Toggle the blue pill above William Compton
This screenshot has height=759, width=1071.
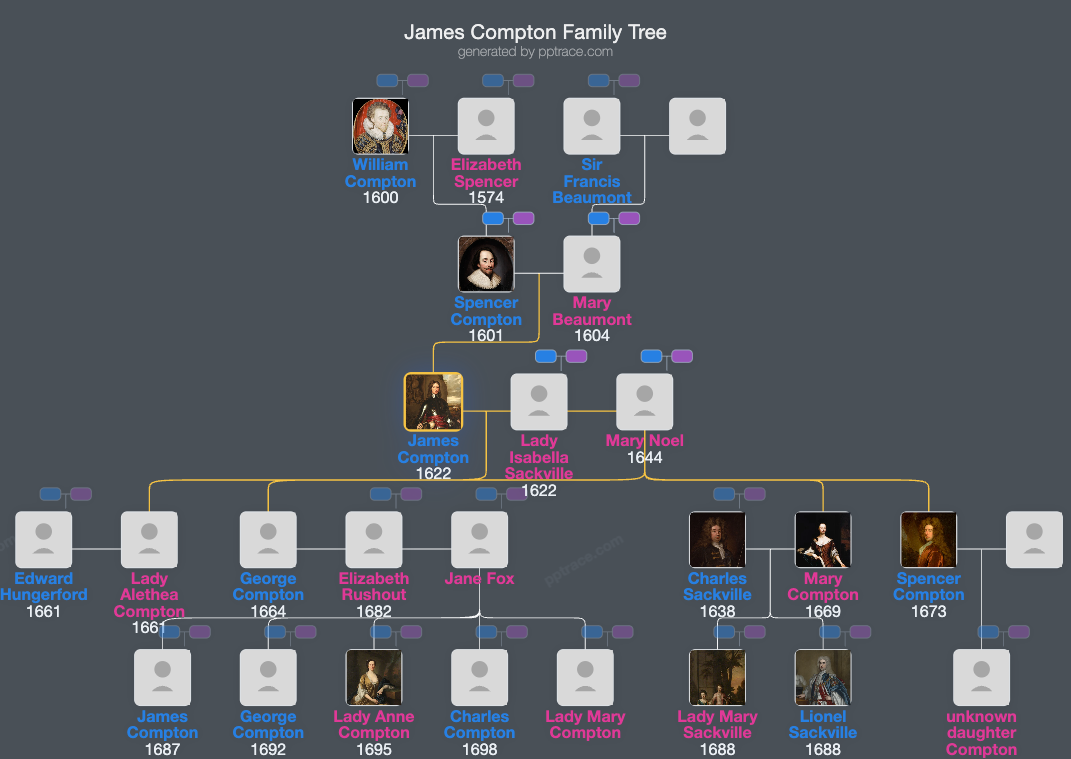click(x=388, y=81)
